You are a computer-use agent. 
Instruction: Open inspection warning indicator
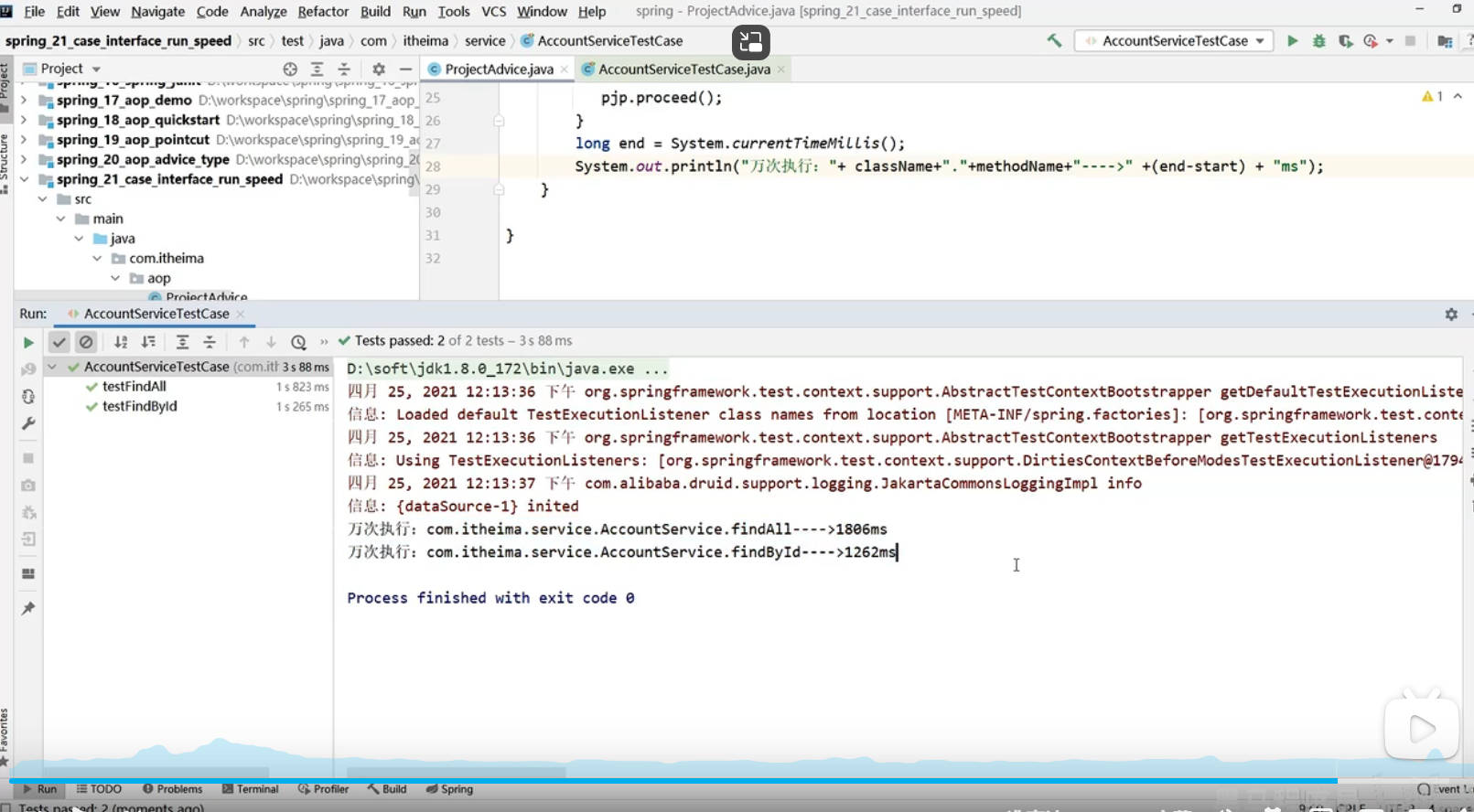coord(1433,97)
